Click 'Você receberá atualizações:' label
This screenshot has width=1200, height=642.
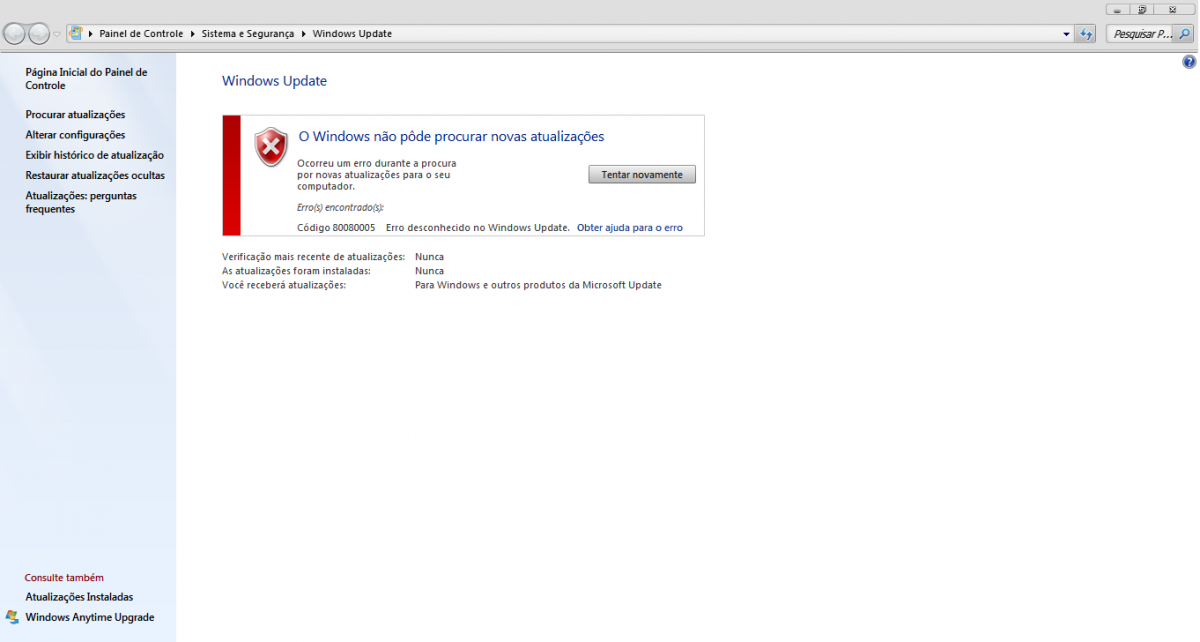(284, 285)
